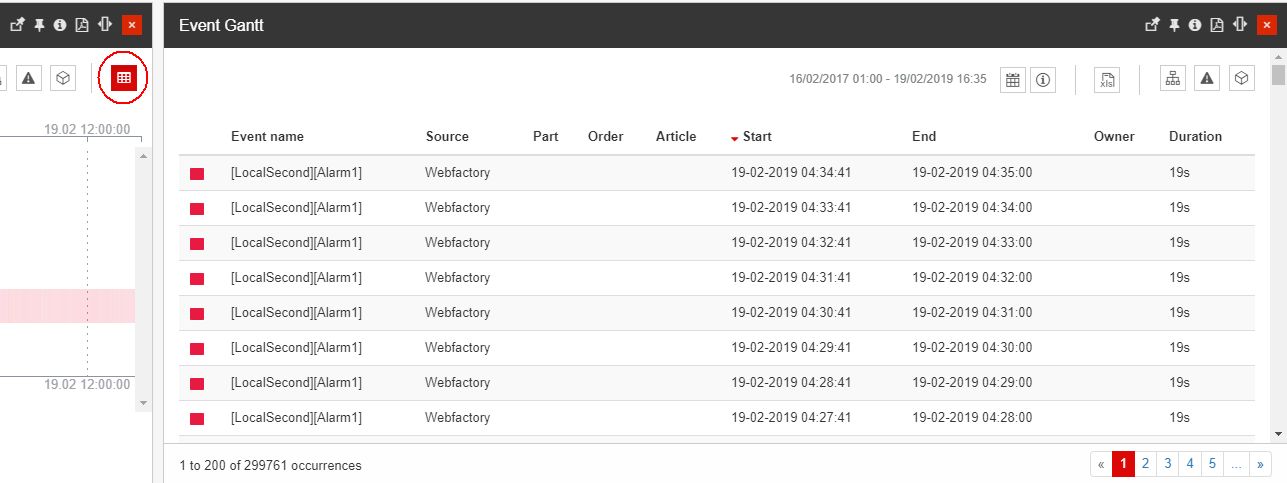Image resolution: width=1287 pixels, height=483 pixels.
Task: Click the ellipsis pagination button
Action: (1236, 464)
